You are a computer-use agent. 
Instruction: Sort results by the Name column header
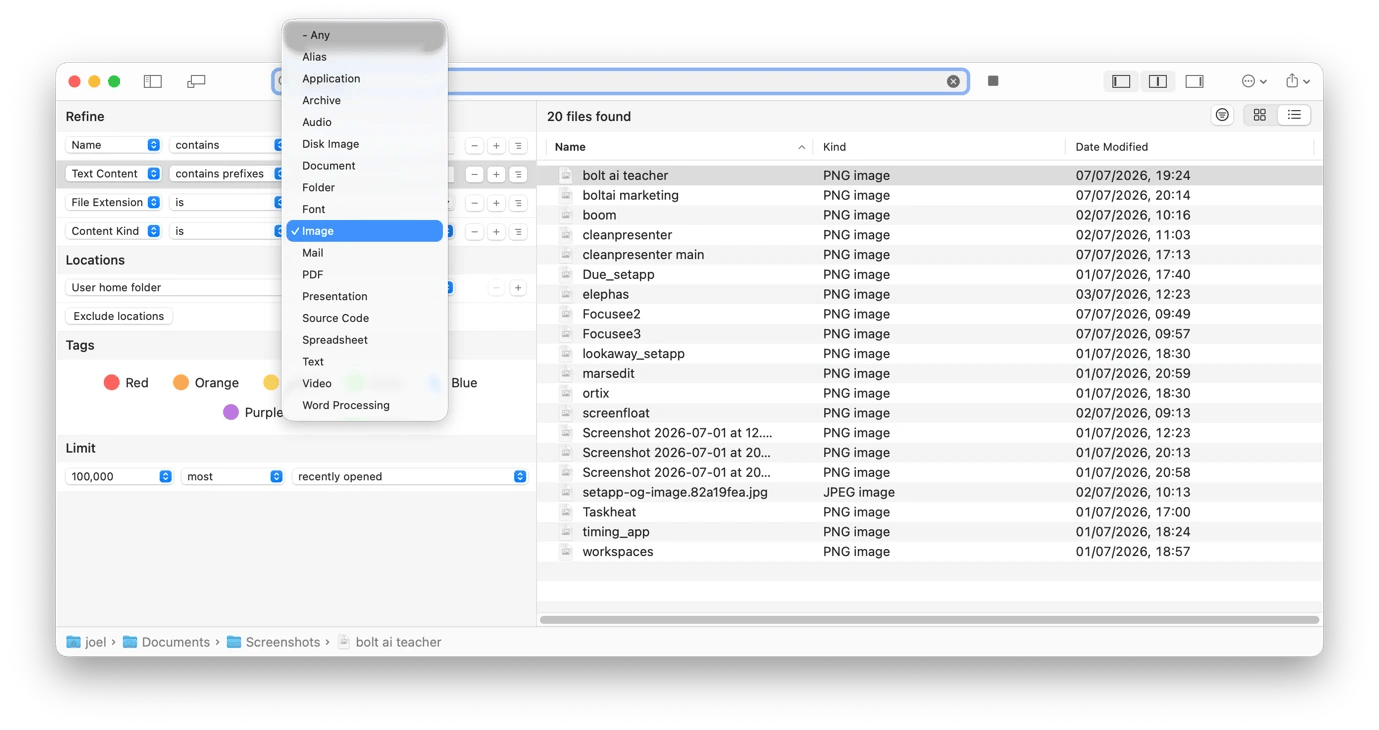[679, 147]
